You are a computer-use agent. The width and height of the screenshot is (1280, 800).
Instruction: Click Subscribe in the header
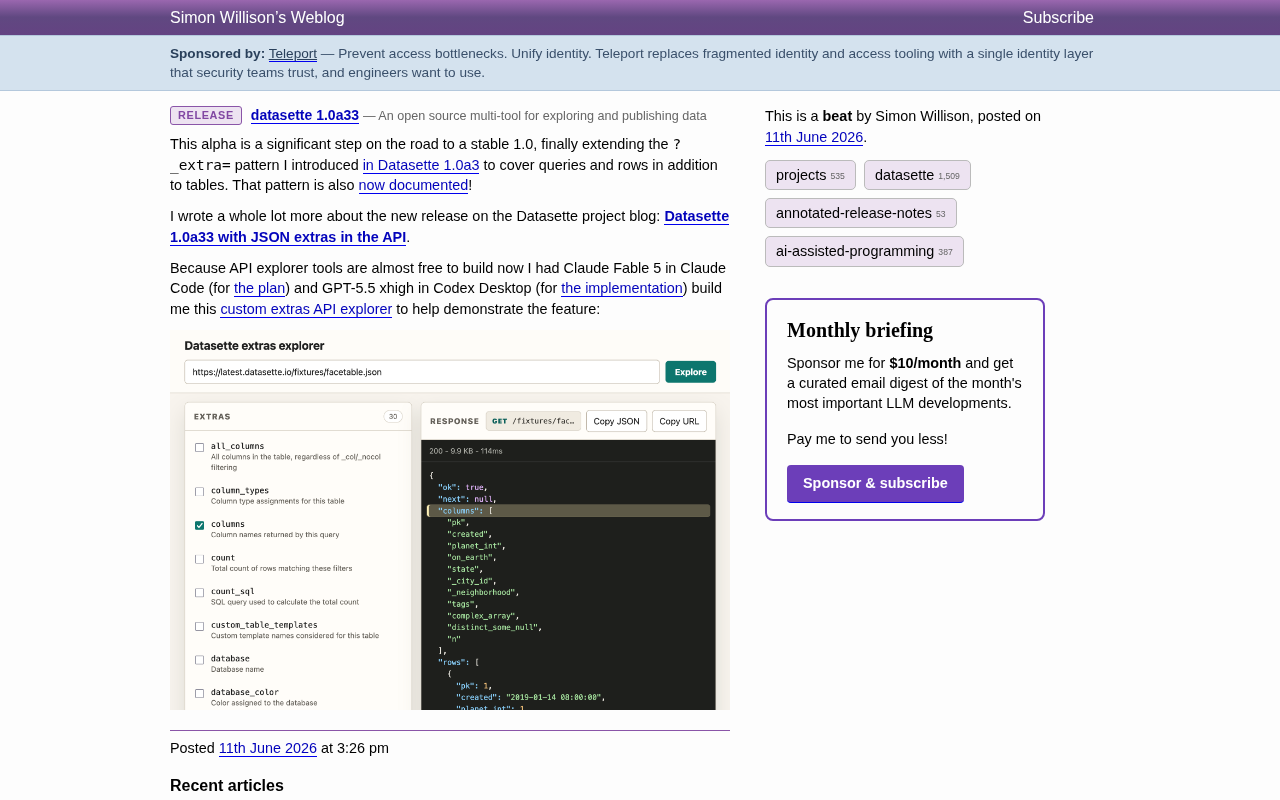coord(1058,17)
